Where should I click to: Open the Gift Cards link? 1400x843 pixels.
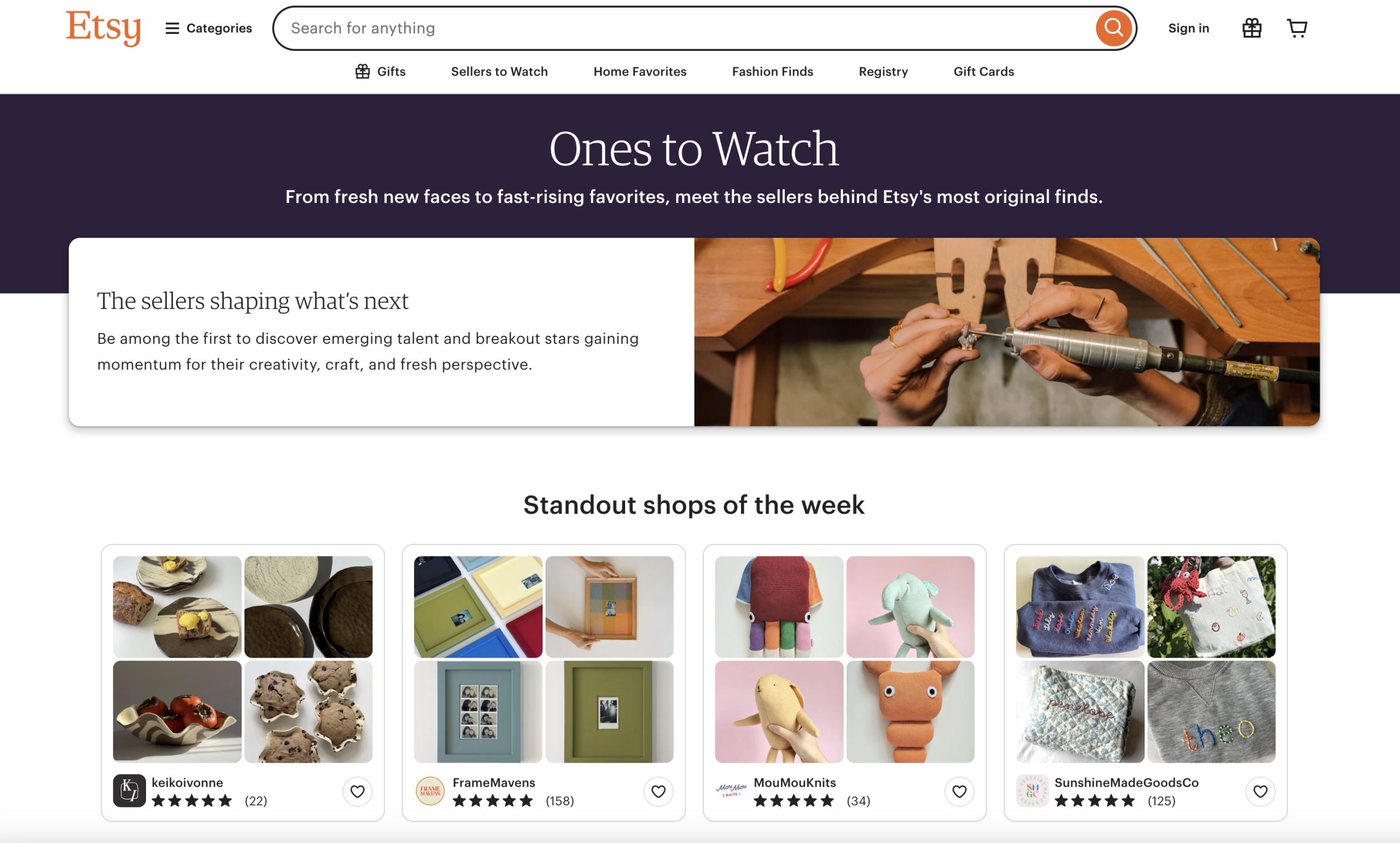983,72
